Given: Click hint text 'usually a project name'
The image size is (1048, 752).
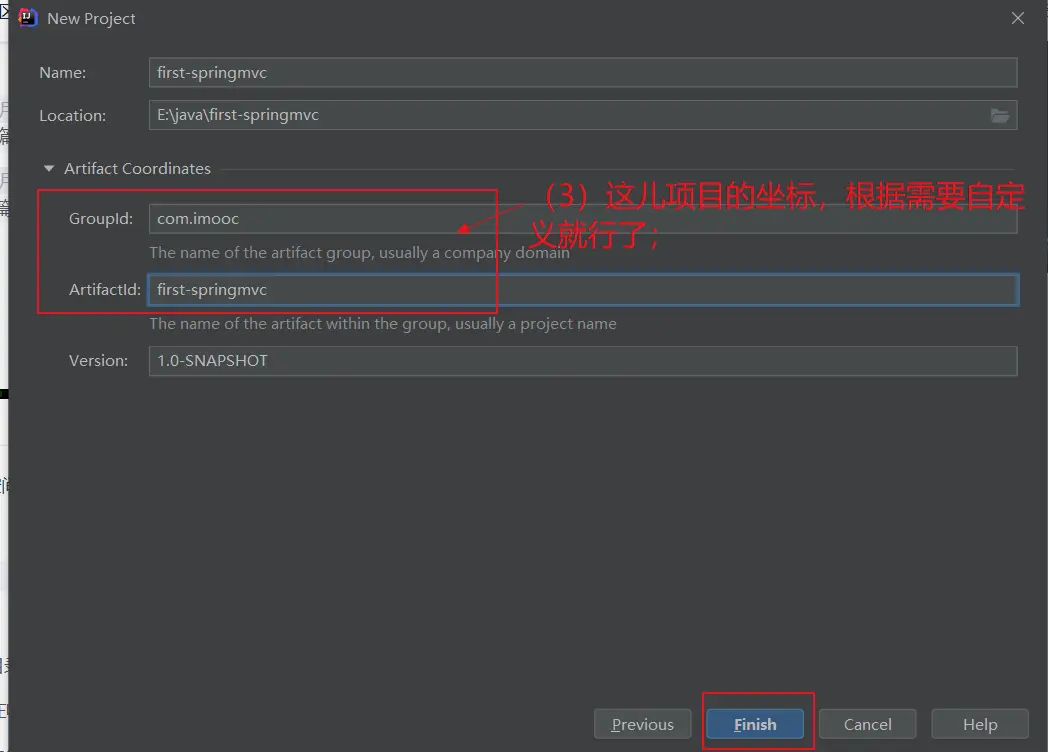Looking at the screenshot, I should click(x=535, y=324).
